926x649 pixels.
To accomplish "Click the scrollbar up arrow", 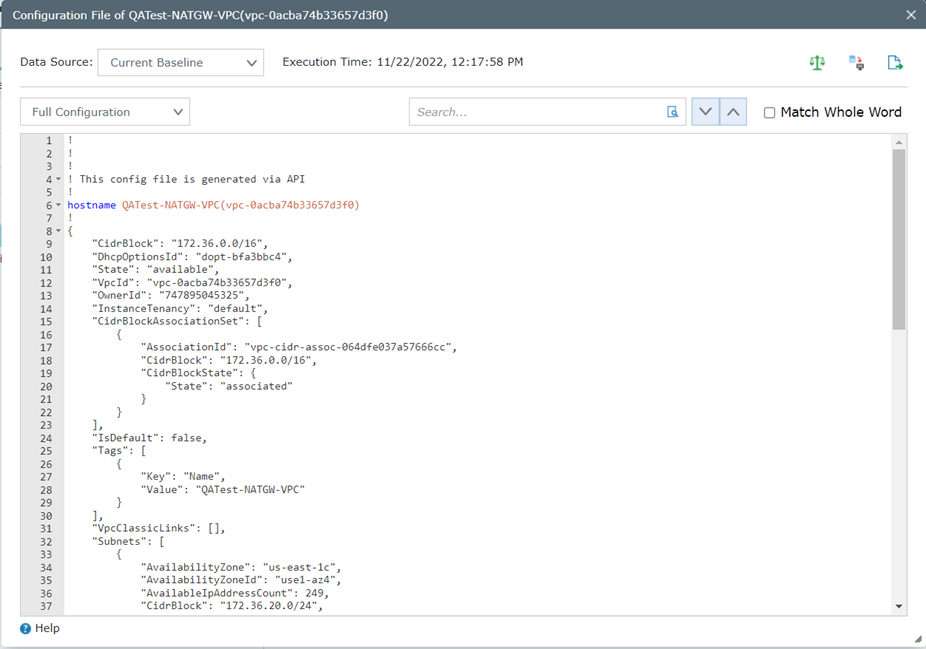I will [x=898, y=143].
